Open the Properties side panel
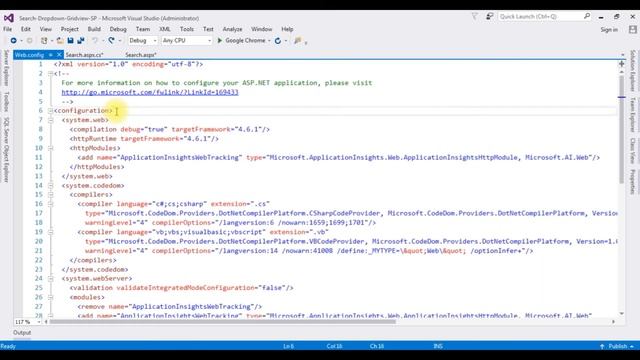640x360 pixels. coord(633,182)
